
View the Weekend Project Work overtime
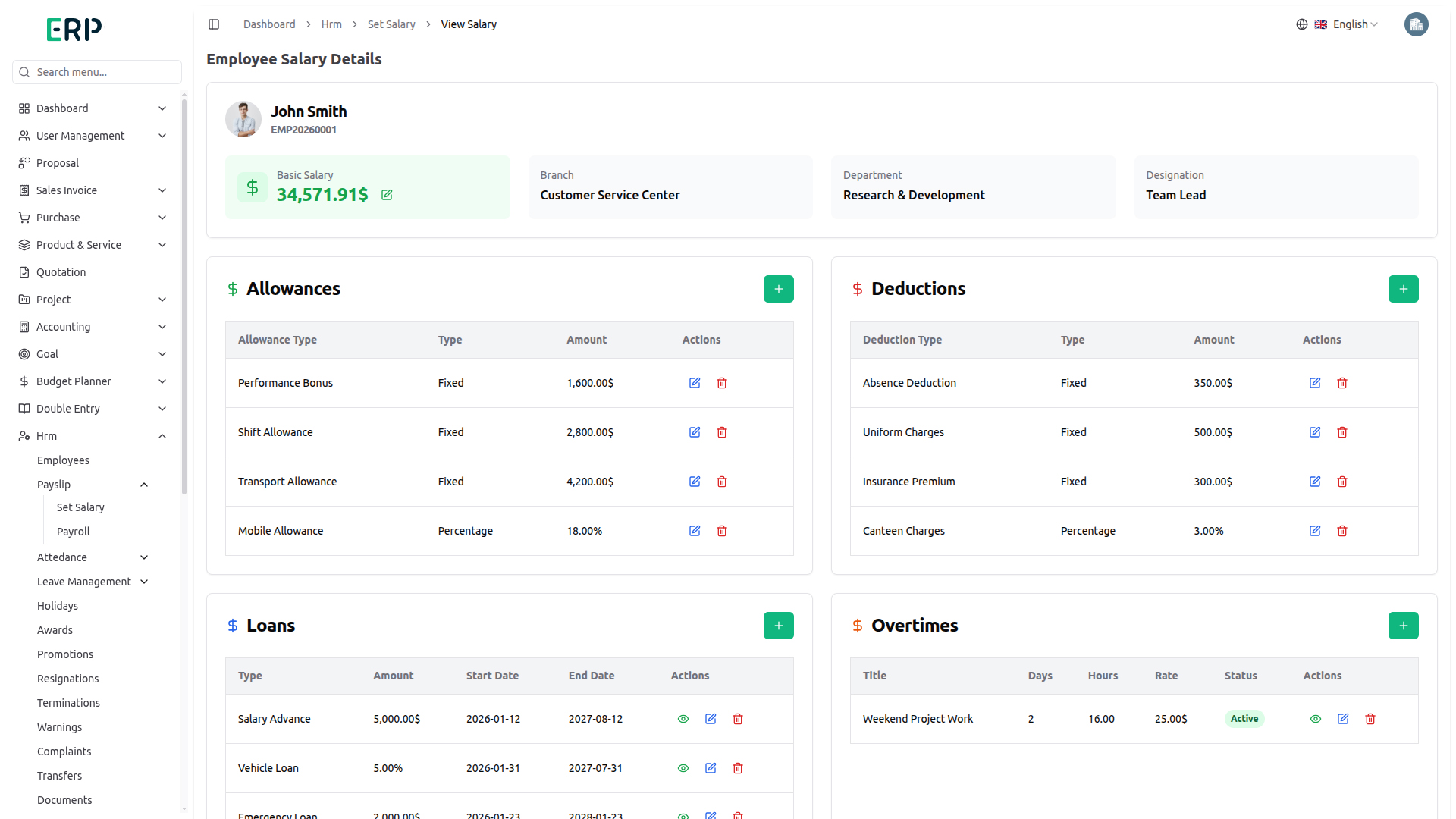(1316, 719)
